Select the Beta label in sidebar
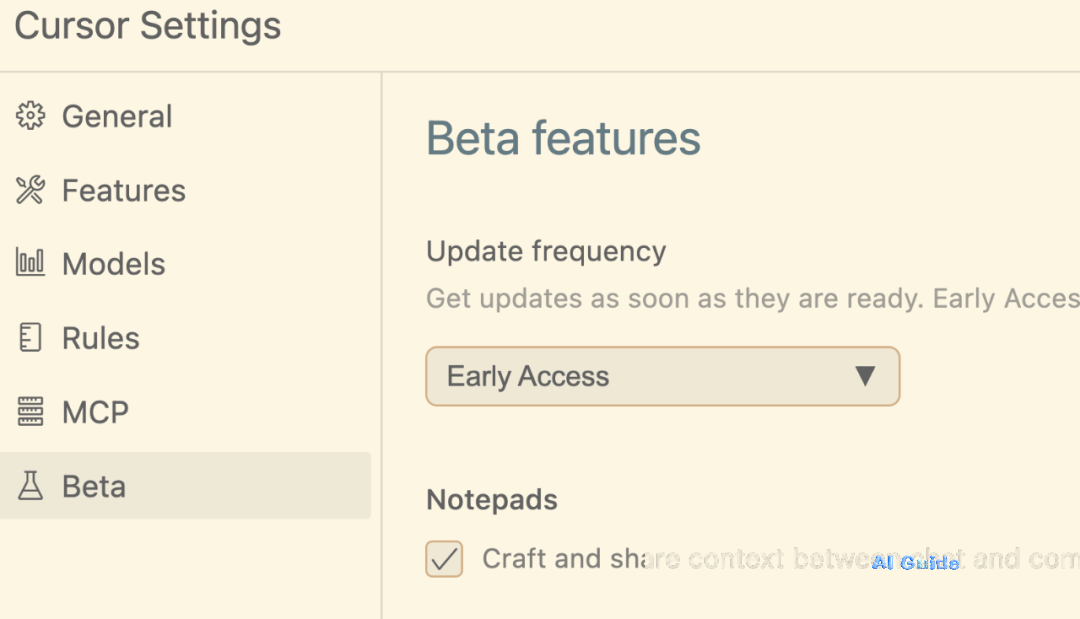Screen dimensions: 1080x619 tap(94, 486)
